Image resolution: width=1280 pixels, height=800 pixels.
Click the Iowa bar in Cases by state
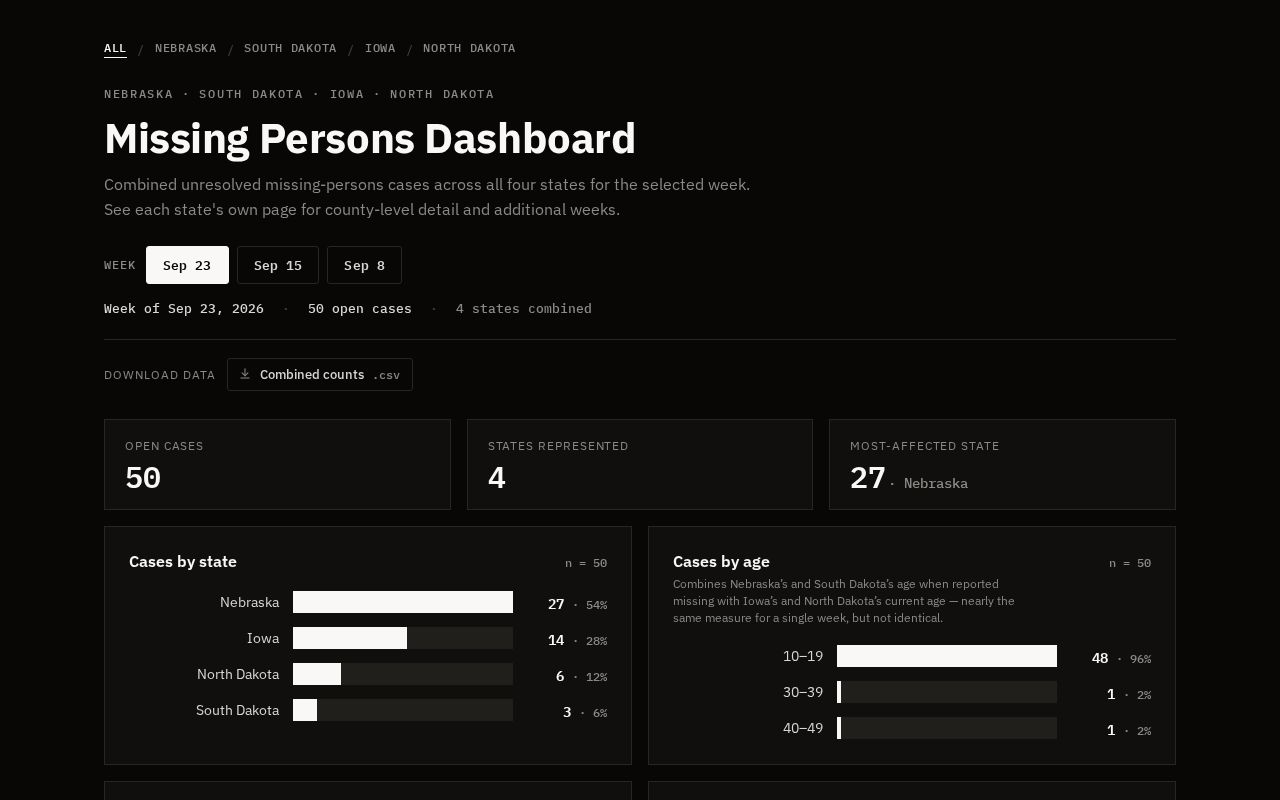[403, 638]
